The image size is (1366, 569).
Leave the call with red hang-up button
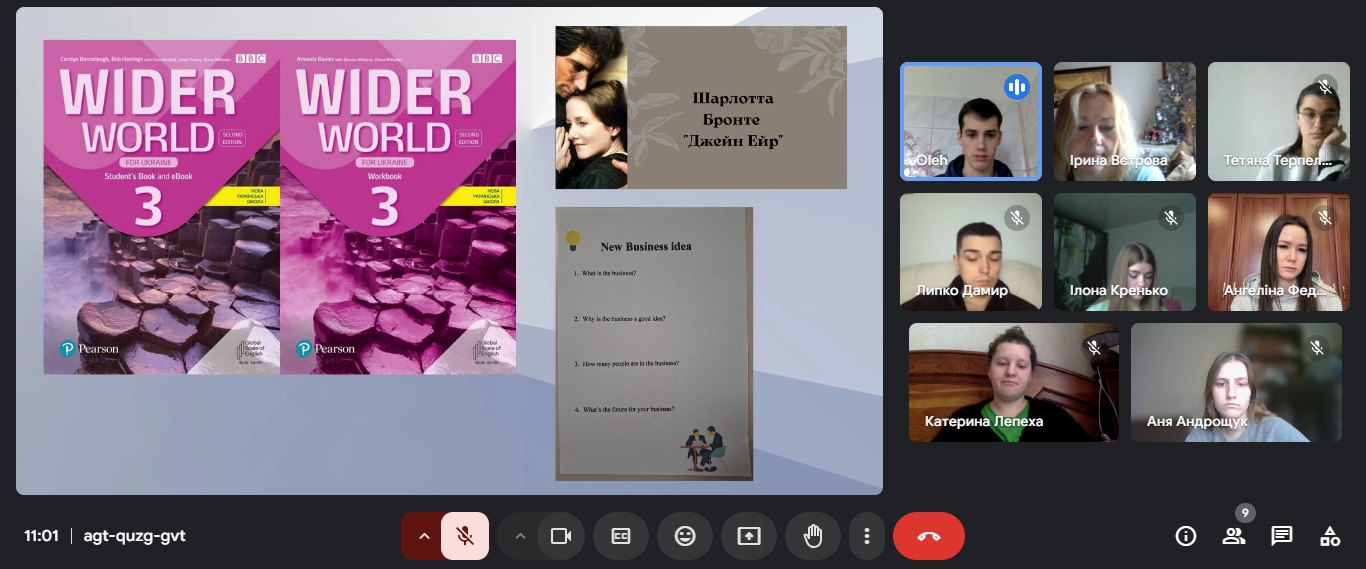coord(929,536)
